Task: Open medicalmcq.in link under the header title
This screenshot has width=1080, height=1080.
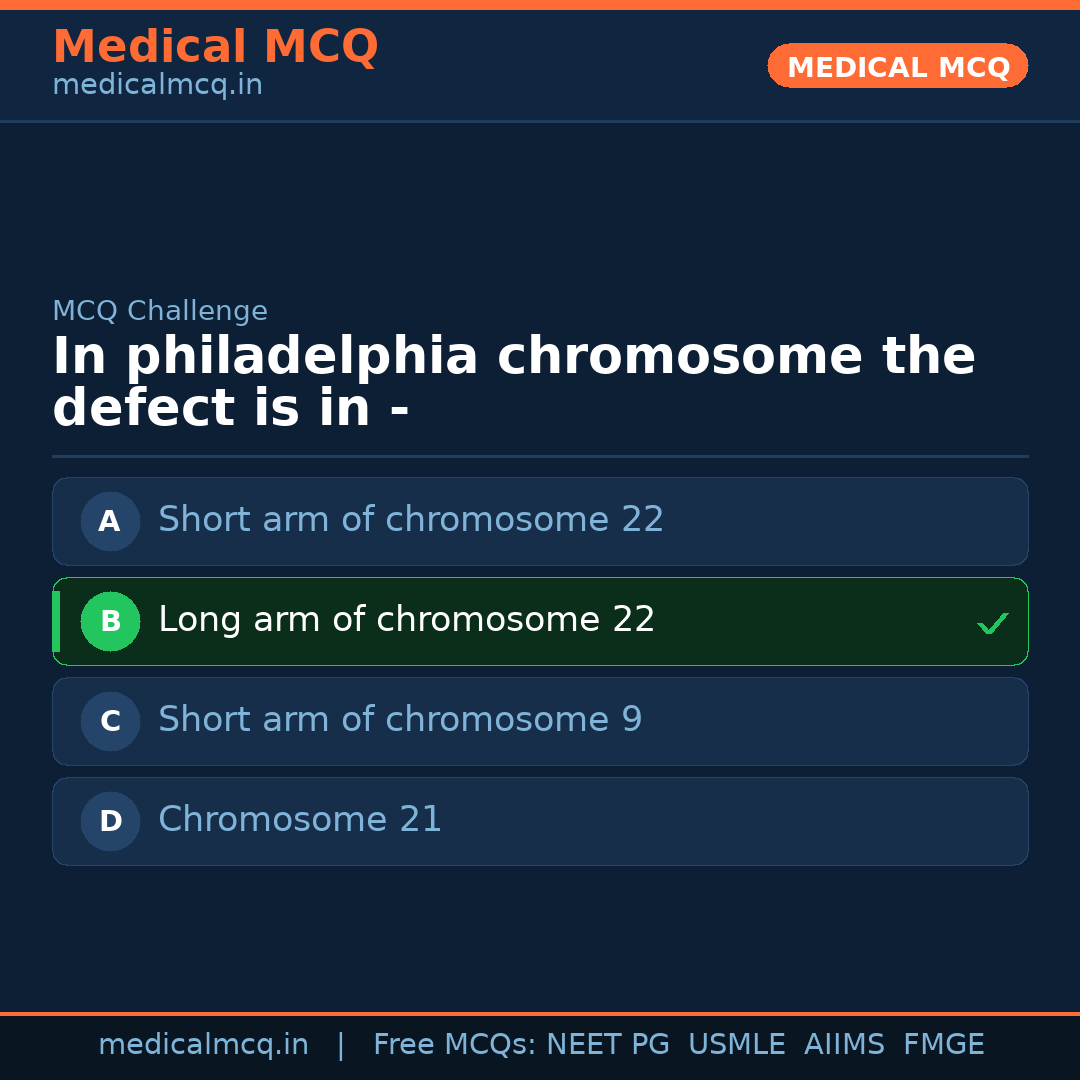Action: tap(157, 86)
